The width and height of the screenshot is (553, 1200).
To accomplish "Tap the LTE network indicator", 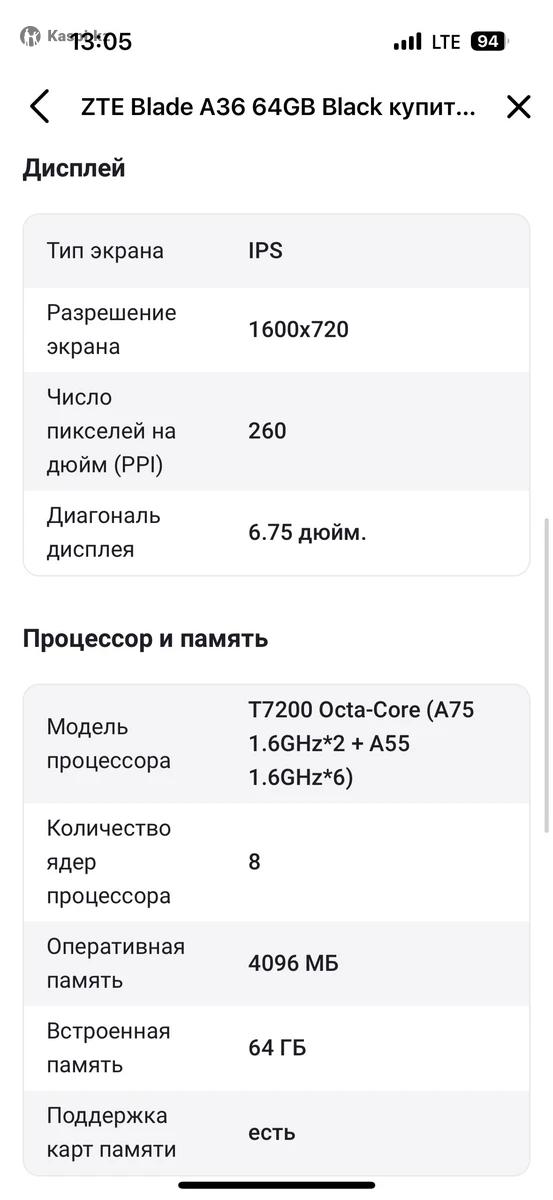I will (446, 42).
